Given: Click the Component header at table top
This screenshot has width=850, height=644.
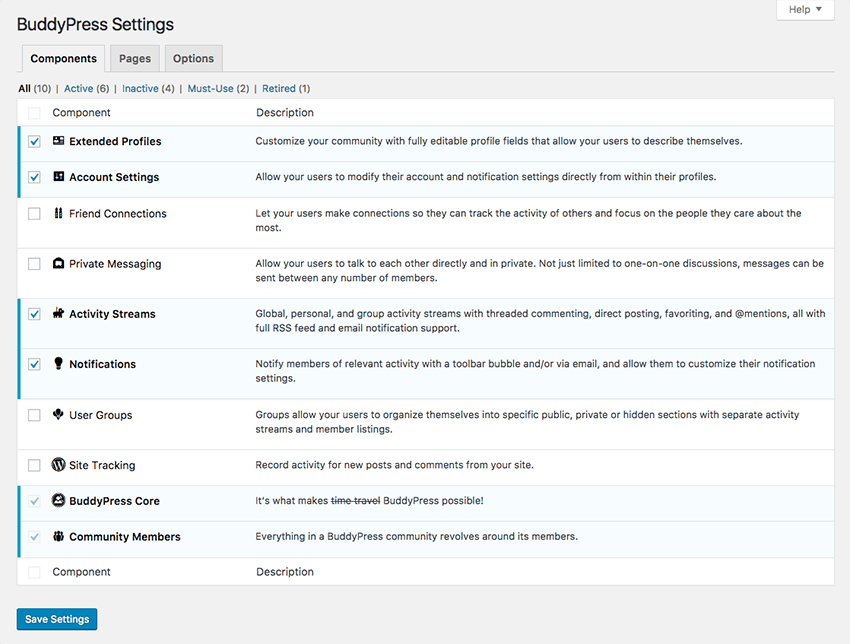Looking at the screenshot, I should point(81,113).
